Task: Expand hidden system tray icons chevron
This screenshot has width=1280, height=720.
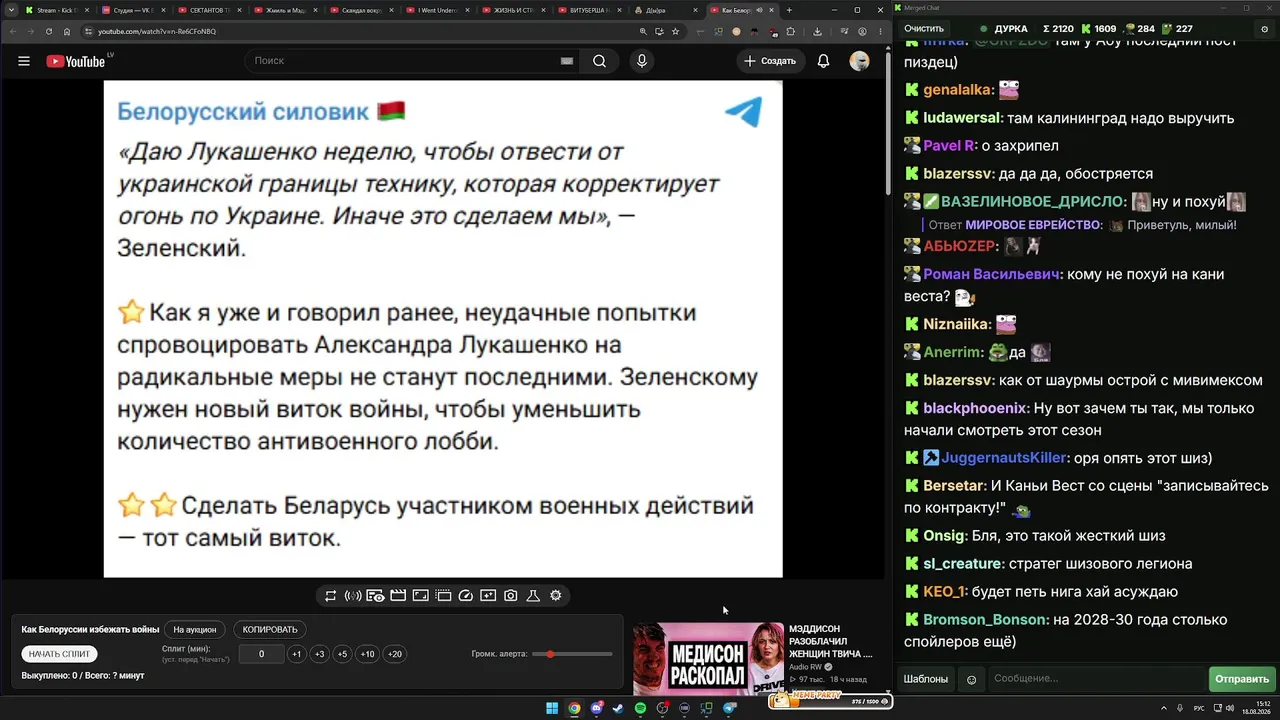Action: coord(1164,708)
